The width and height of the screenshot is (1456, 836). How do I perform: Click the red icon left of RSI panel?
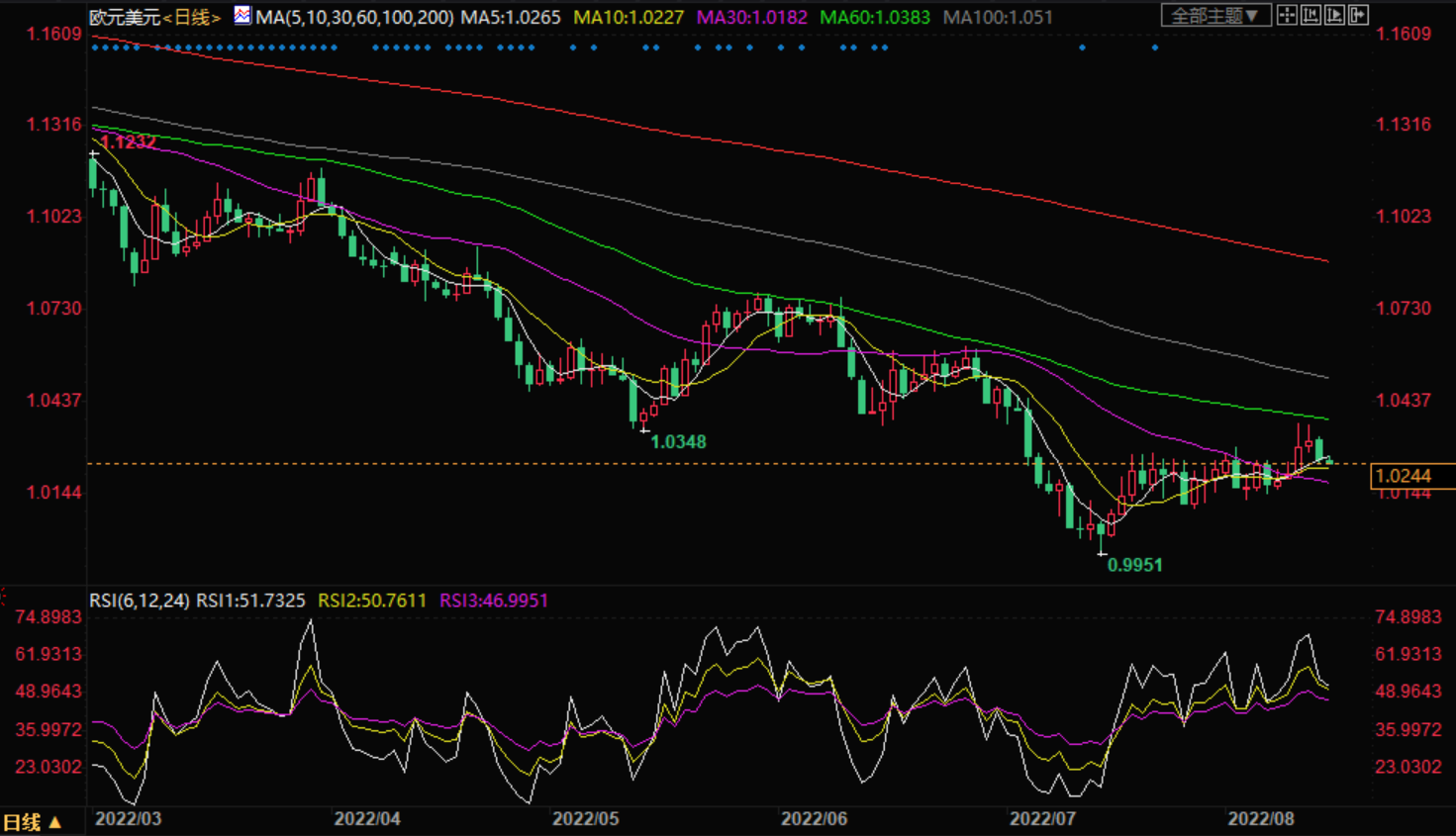[x=3, y=598]
